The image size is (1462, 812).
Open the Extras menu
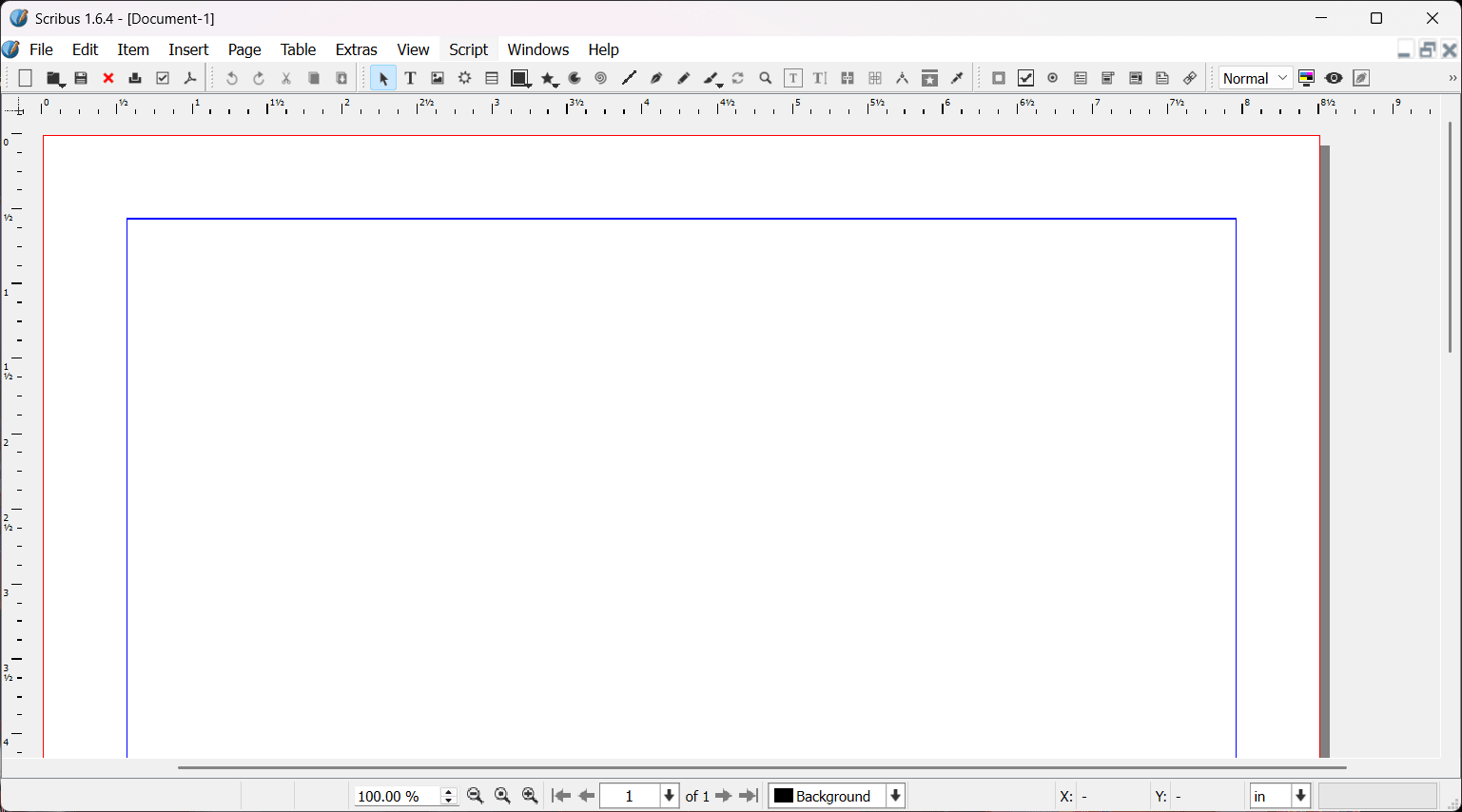click(356, 49)
